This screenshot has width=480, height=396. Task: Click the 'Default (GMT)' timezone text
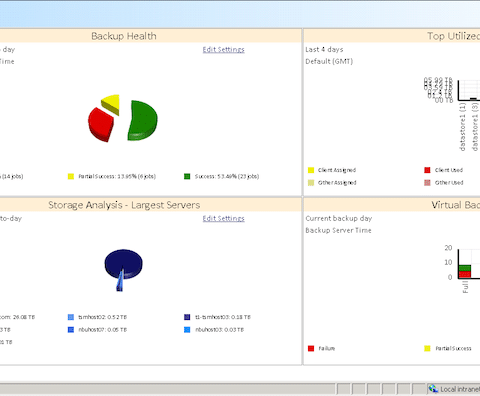click(329, 61)
